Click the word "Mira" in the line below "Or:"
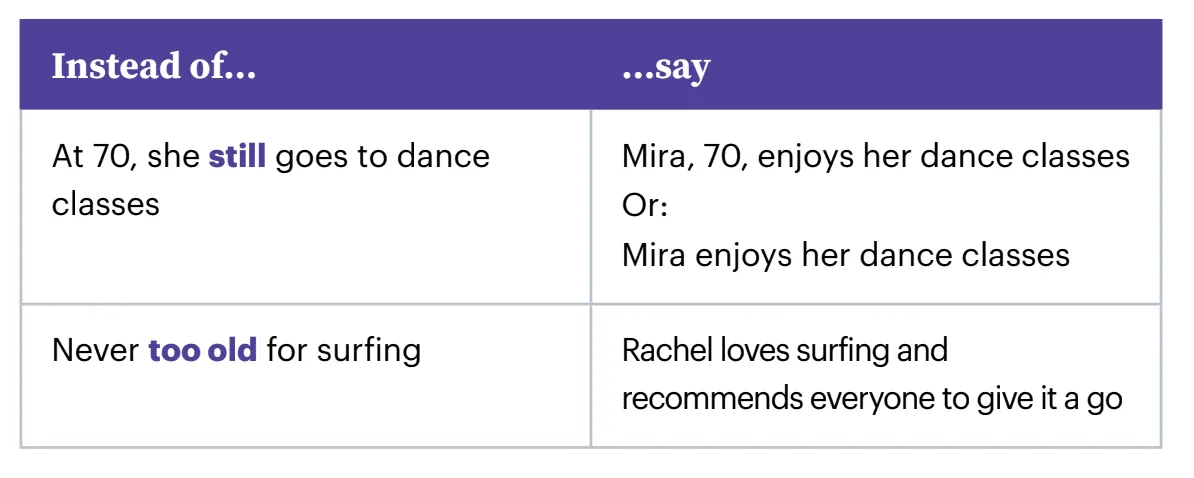 [x=653, y=254]
